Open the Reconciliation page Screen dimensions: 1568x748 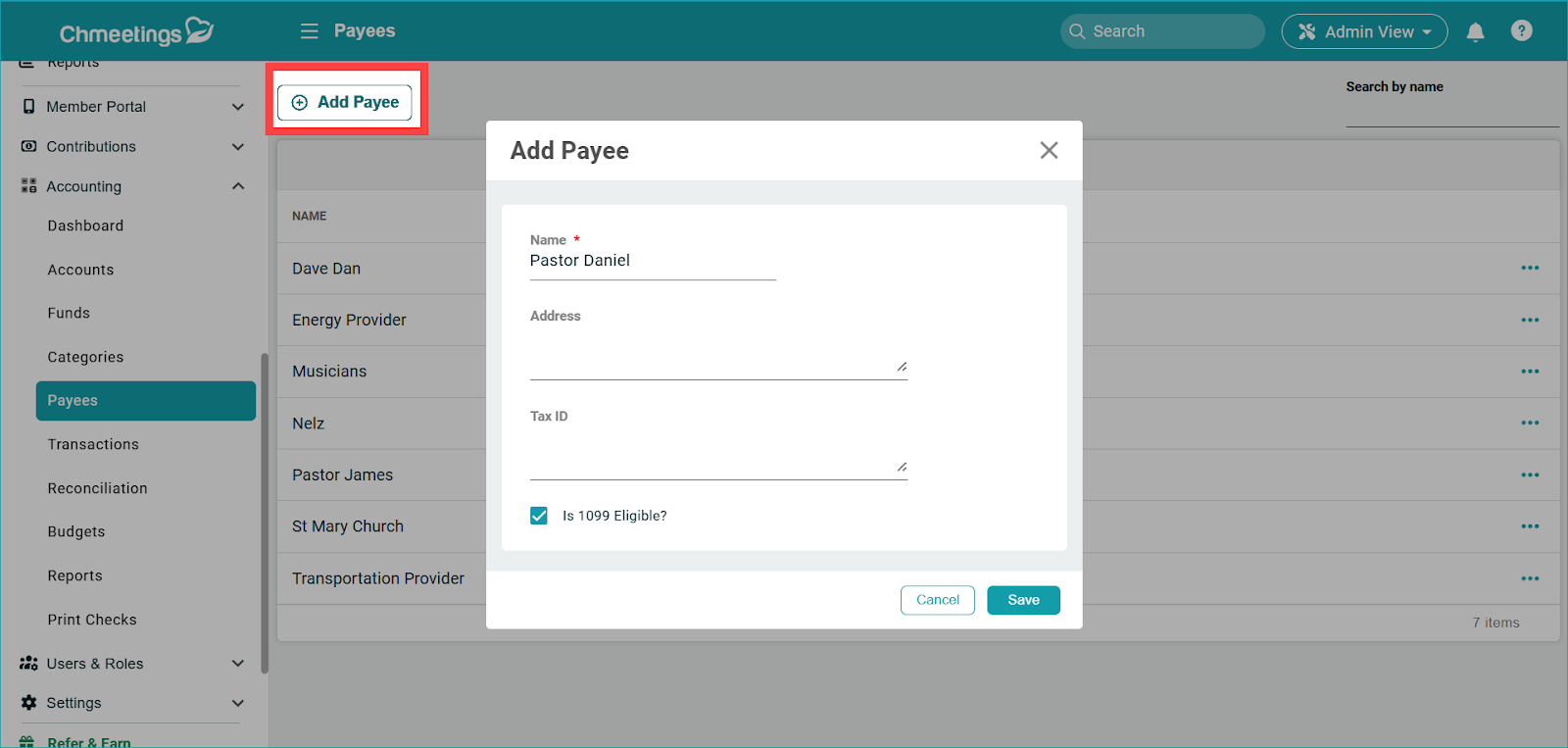pyautogui.click(x=97, y=488)
